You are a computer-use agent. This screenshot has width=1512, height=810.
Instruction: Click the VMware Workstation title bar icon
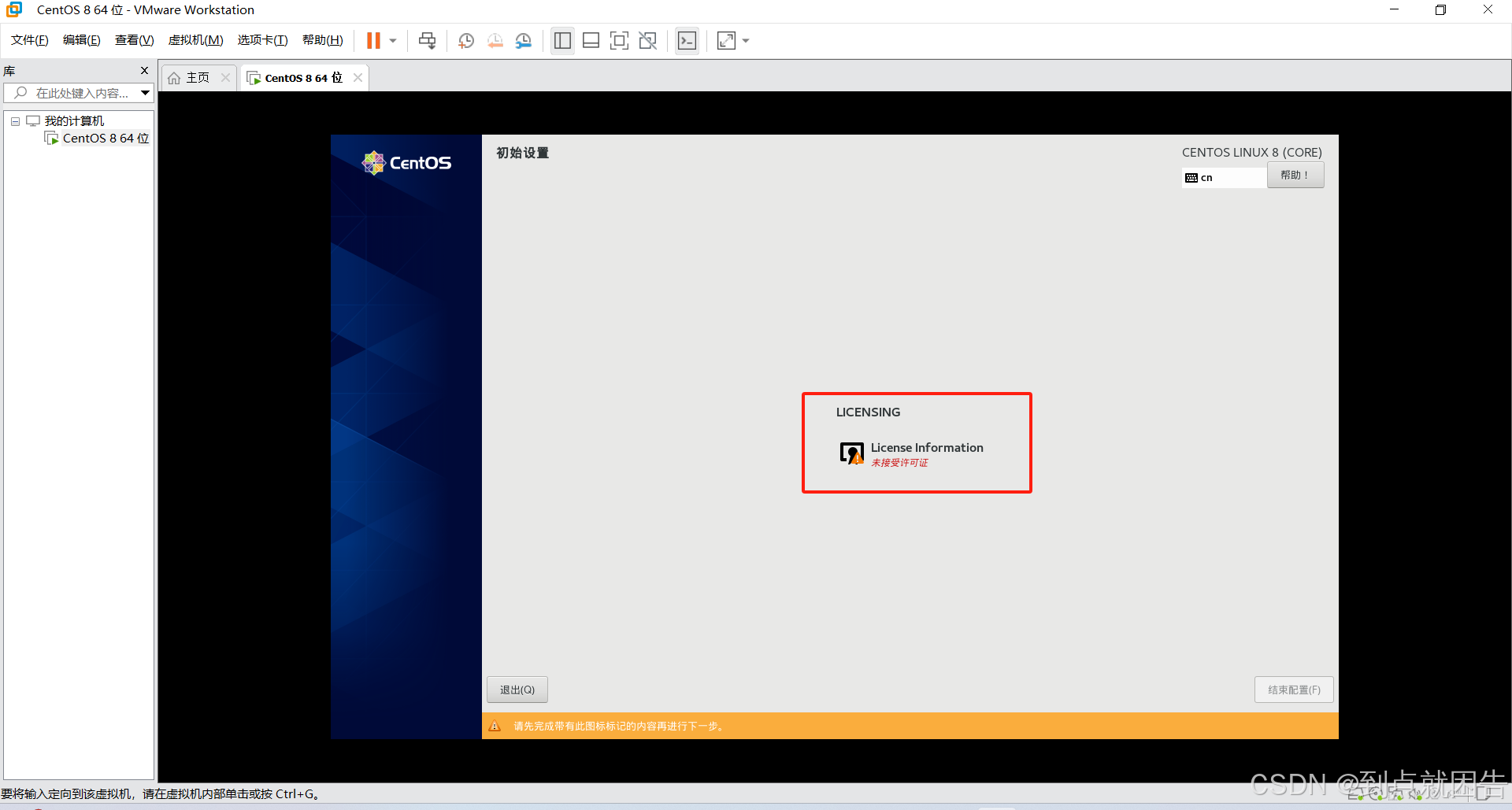(x=14, y=9)
